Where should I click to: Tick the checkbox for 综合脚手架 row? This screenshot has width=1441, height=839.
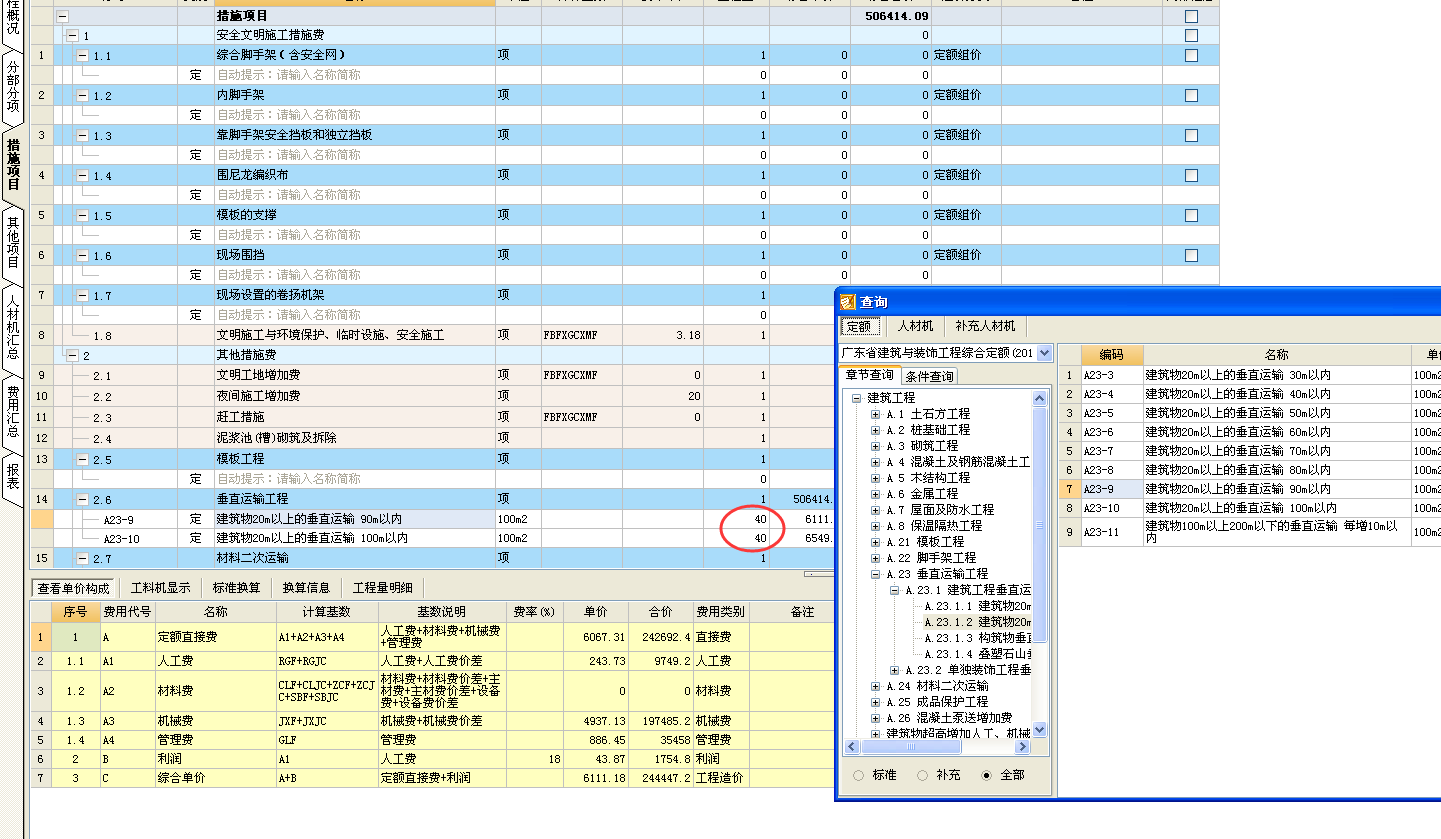click(1191, 56)
